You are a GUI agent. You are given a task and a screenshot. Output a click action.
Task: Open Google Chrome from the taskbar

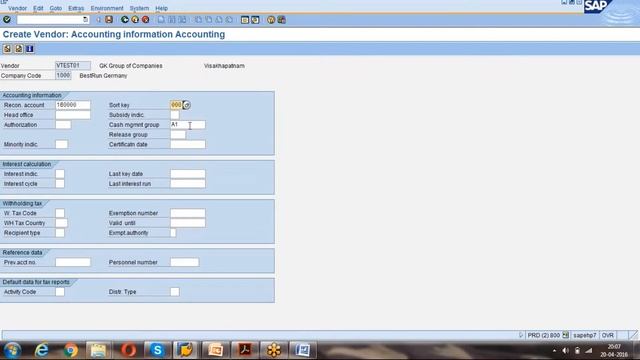(x=71, y=350)
